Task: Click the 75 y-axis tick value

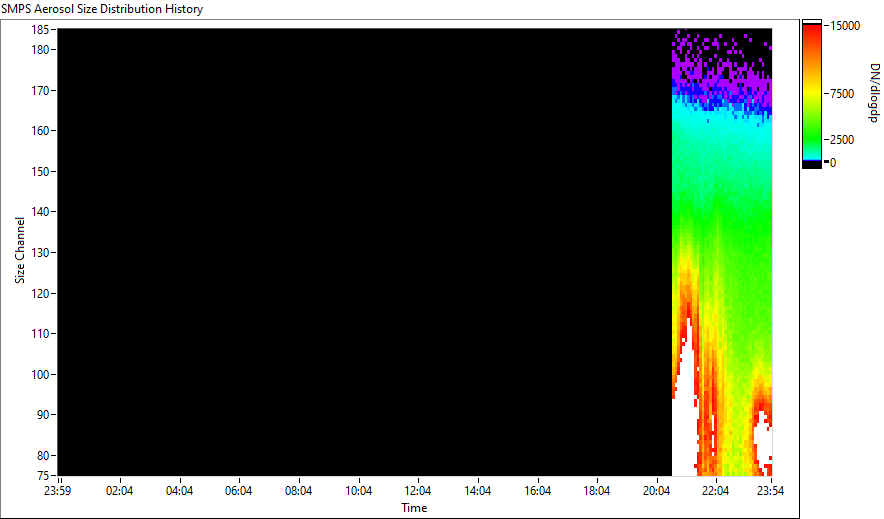Action: click(x=42, y=476)
